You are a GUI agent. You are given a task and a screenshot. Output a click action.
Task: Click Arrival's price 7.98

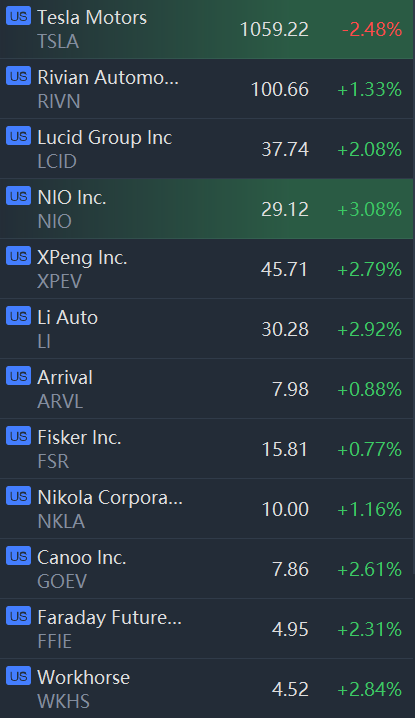click(x=290, y=390)
